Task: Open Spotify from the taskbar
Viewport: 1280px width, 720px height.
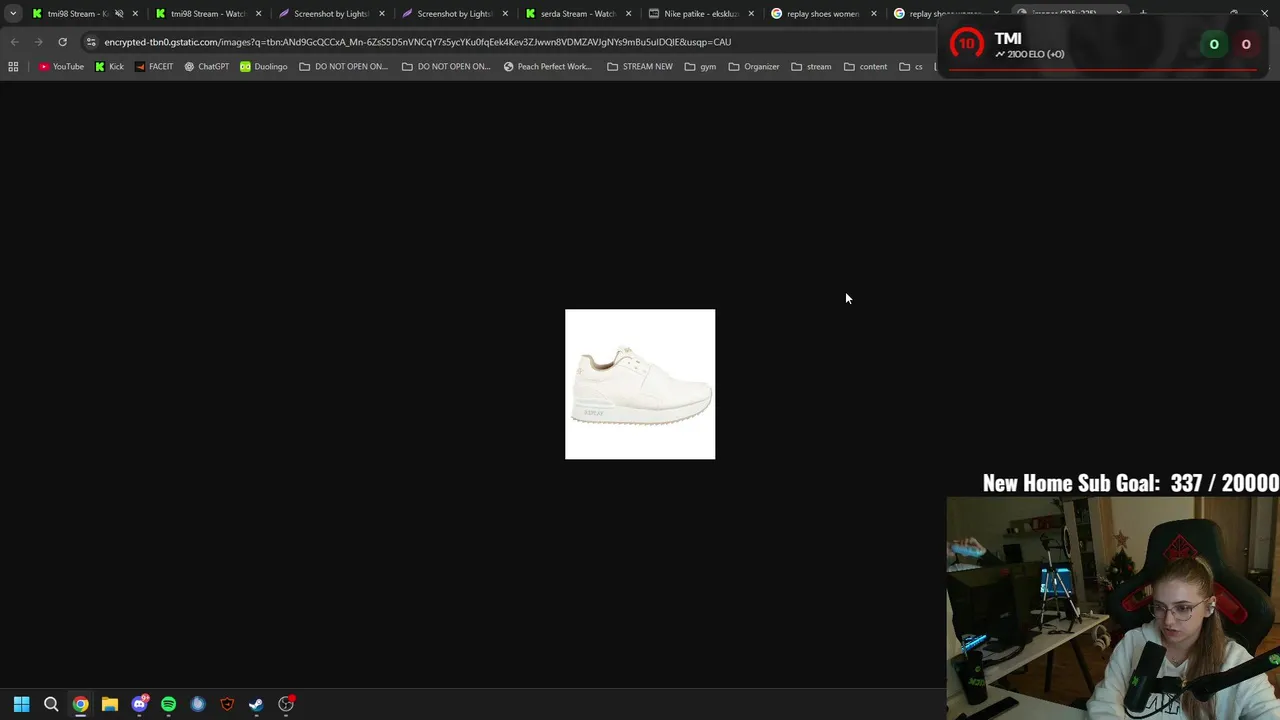Action: pyautogui.click(x=168, y=704)
